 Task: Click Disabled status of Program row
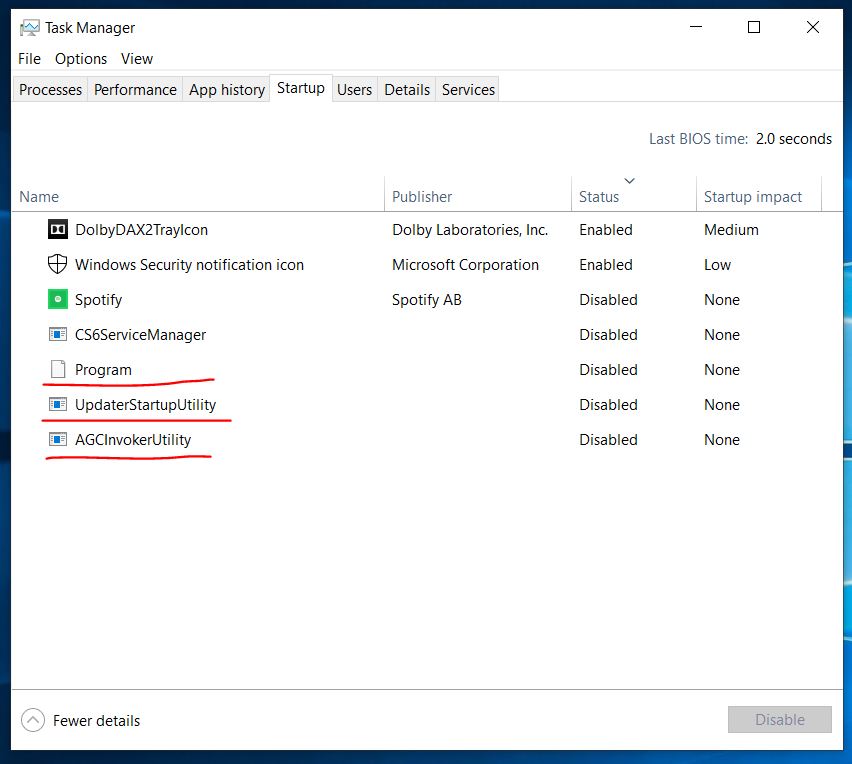(x=608, y=370)
